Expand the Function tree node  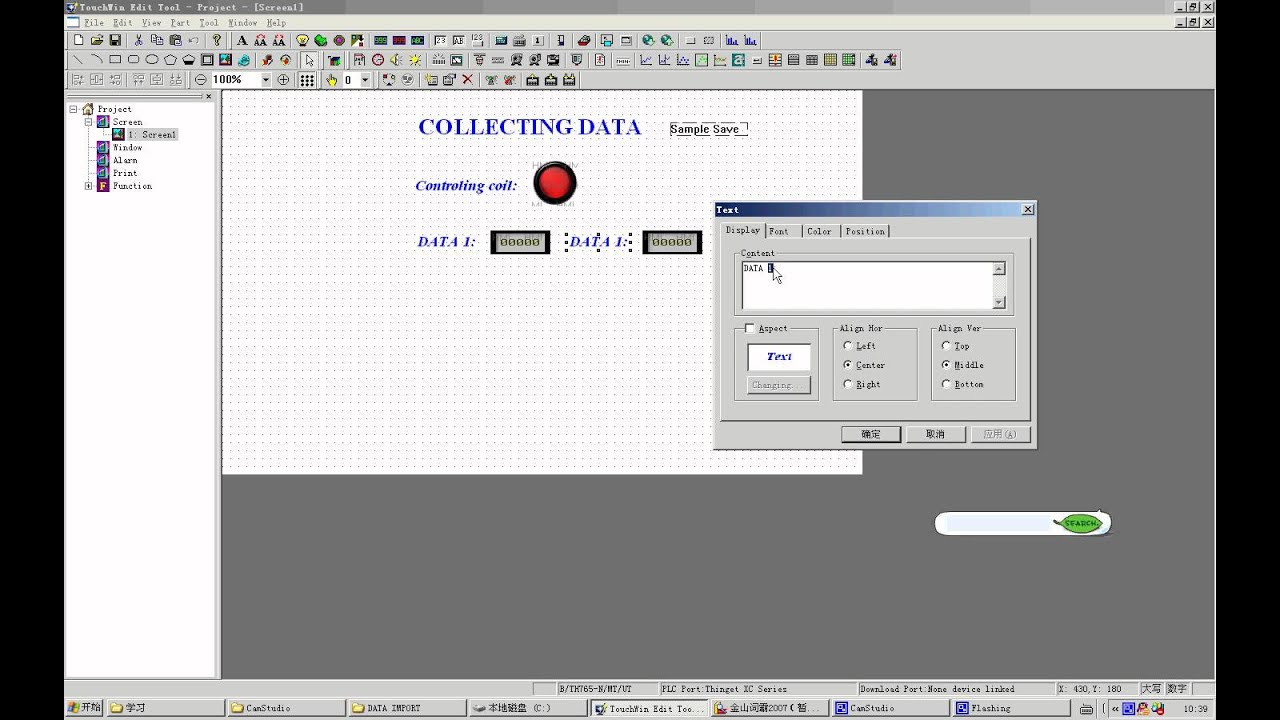tap(88, 186)
